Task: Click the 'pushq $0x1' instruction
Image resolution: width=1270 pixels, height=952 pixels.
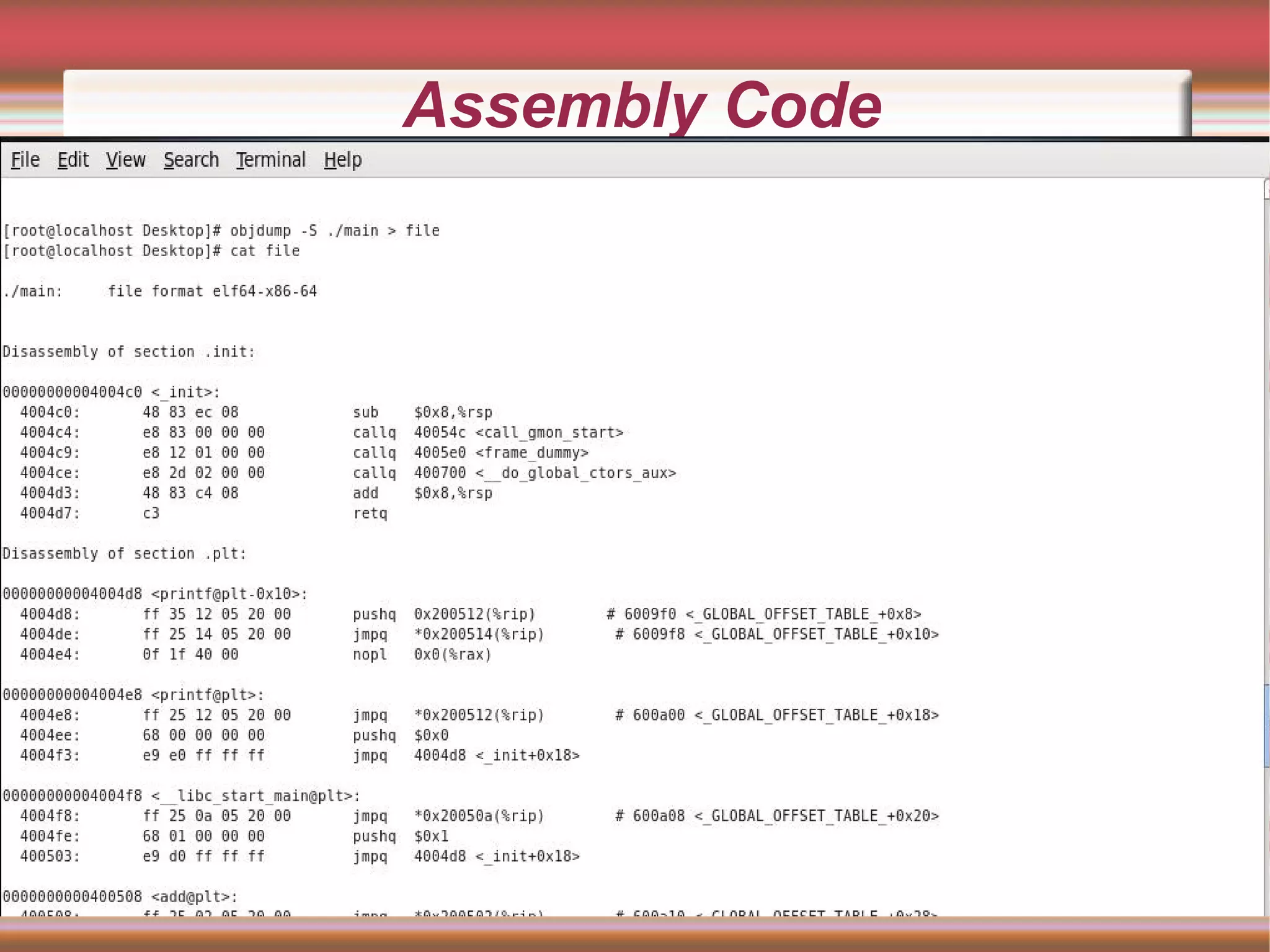Action: point(401,835)
